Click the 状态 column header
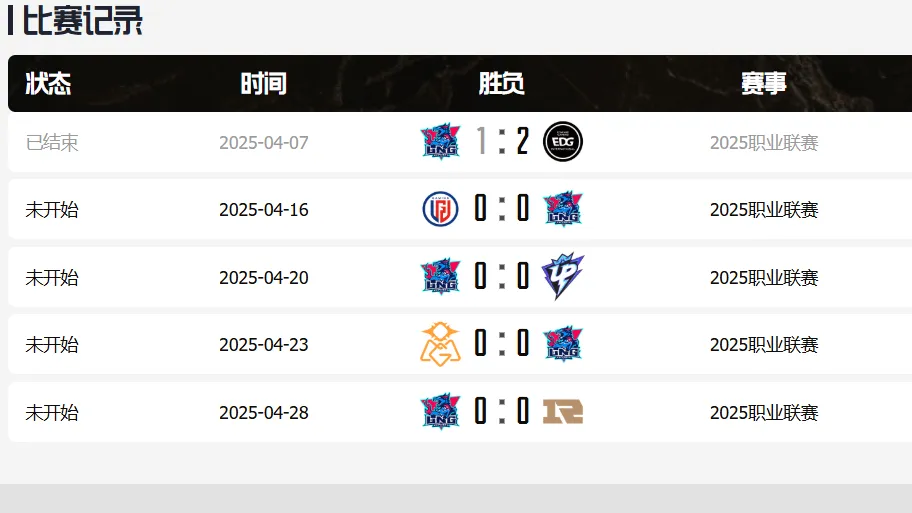This screenshot has height=513, width=912. click(x=48, y=84)
